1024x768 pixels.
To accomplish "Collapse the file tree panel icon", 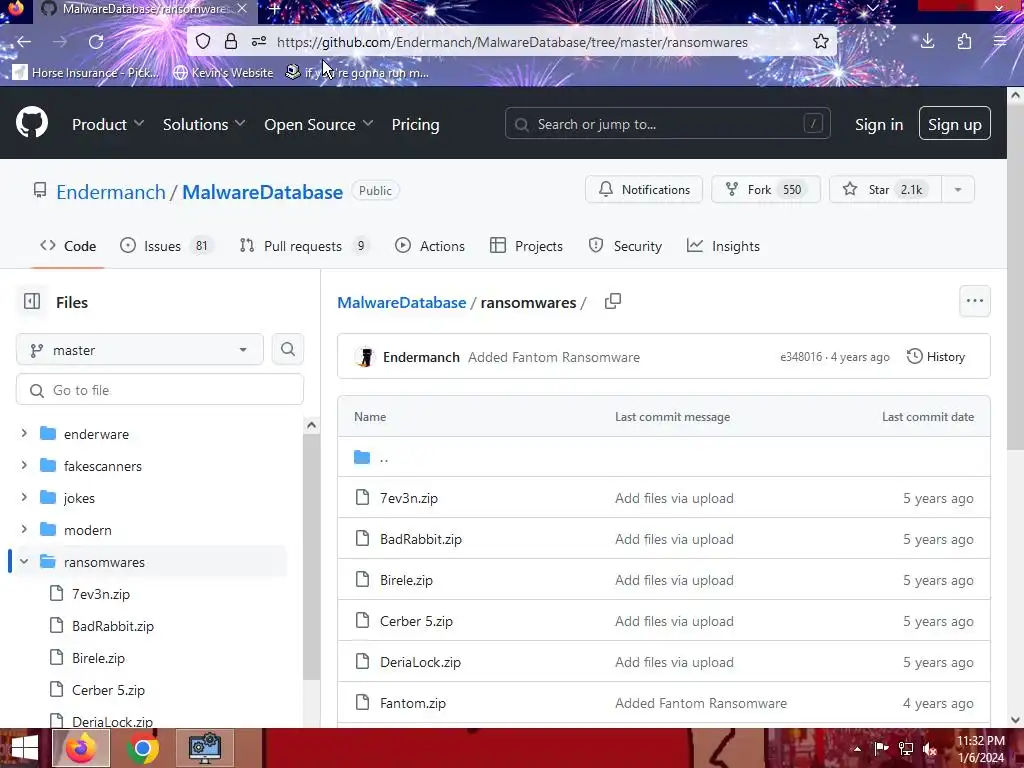I will [x=32, y=301].
